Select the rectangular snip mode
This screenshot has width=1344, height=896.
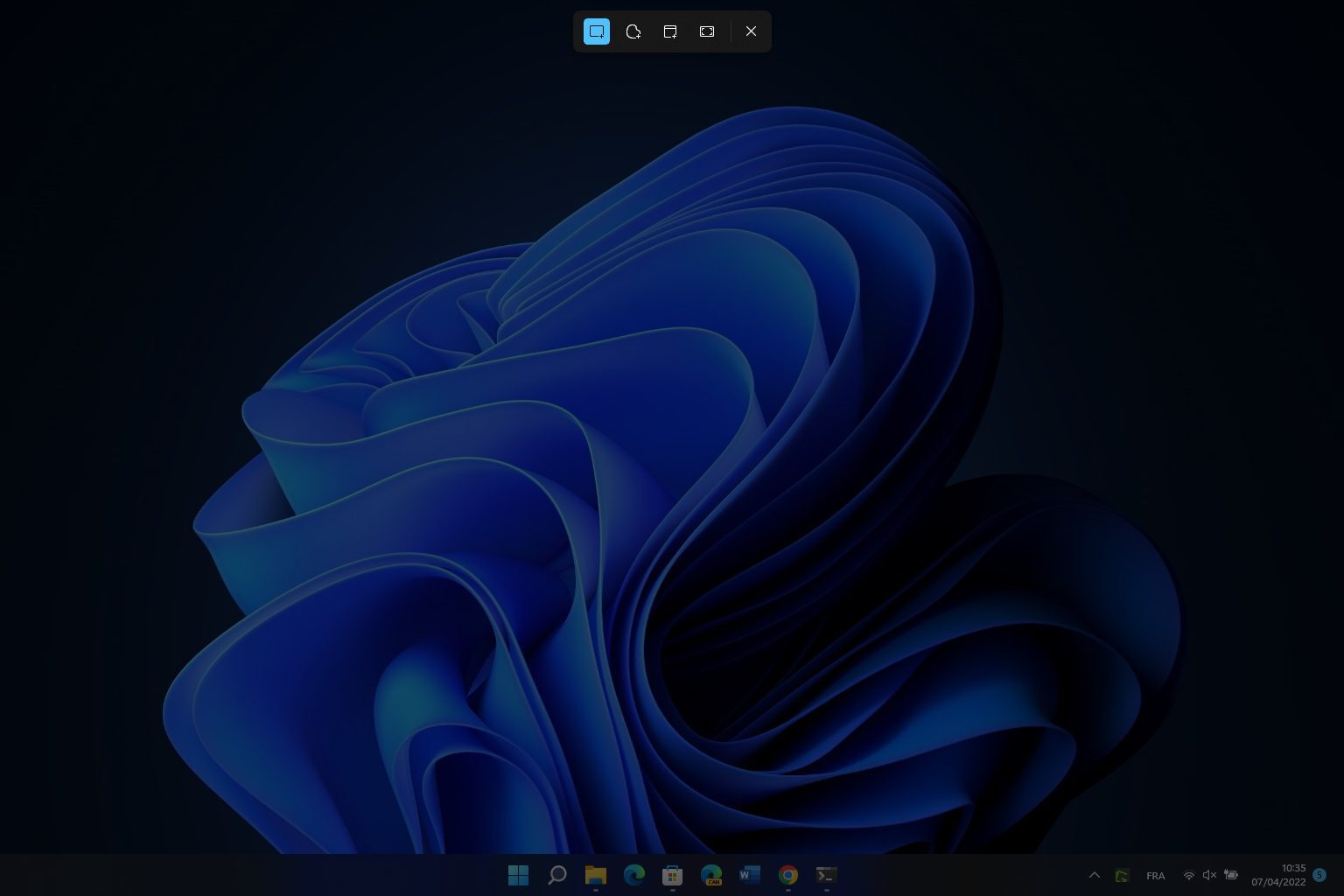point(597,31)
